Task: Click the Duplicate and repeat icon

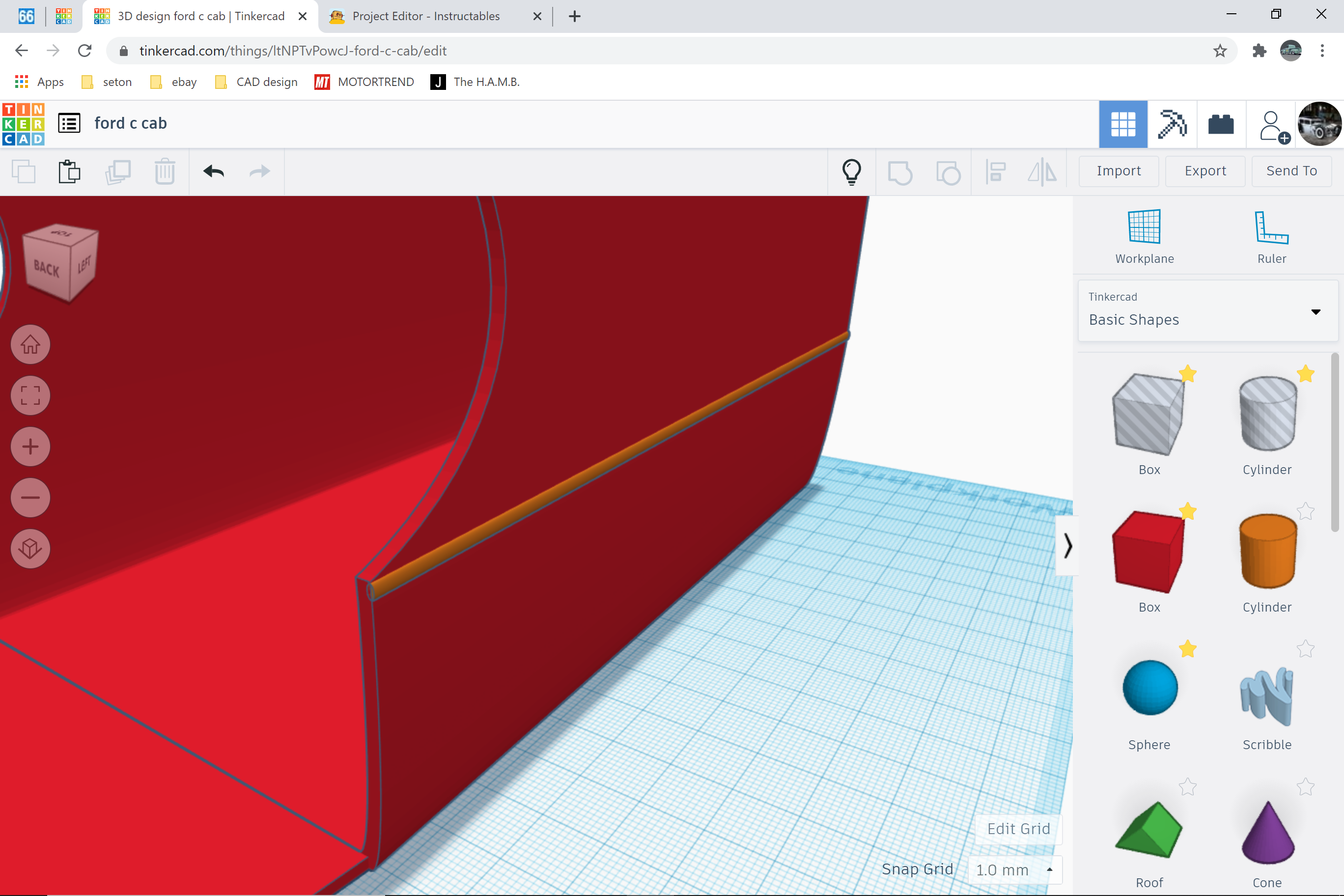Action: 118,171
